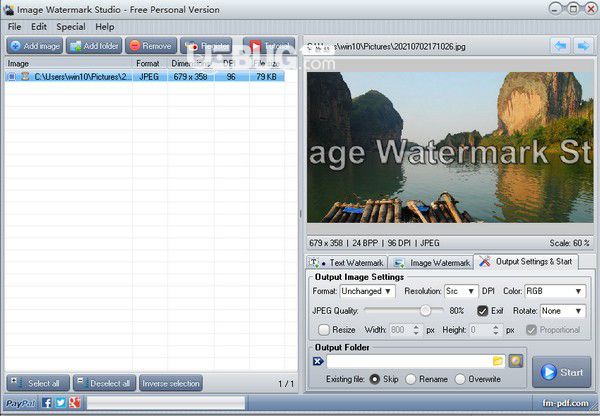Enable the Resize checkbox

click(324, 330)
